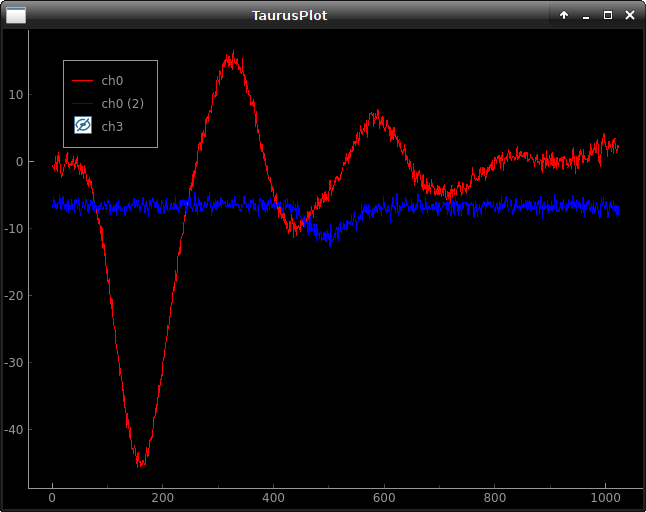Click the red curve's second peak near x=600
The width and height of the screenshot is (646, 512).
click(x=377, y=116)
